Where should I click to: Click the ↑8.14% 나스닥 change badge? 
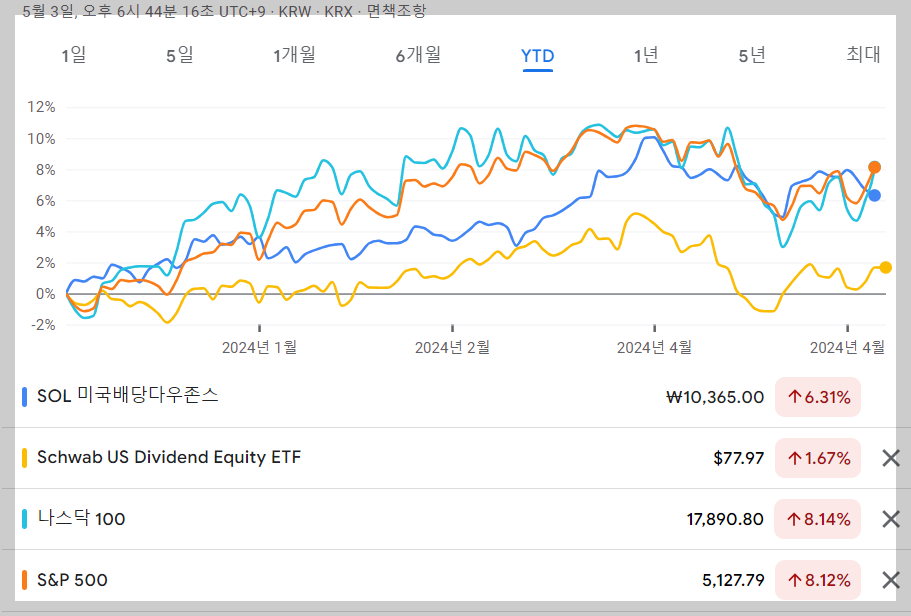817,520
